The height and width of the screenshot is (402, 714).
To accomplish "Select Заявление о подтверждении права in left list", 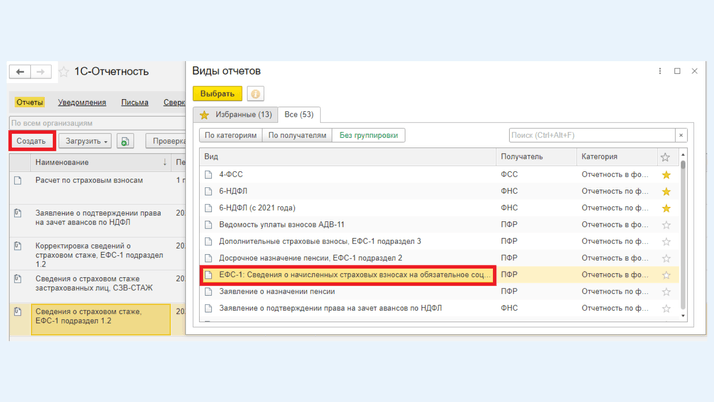I will (98, 218).
